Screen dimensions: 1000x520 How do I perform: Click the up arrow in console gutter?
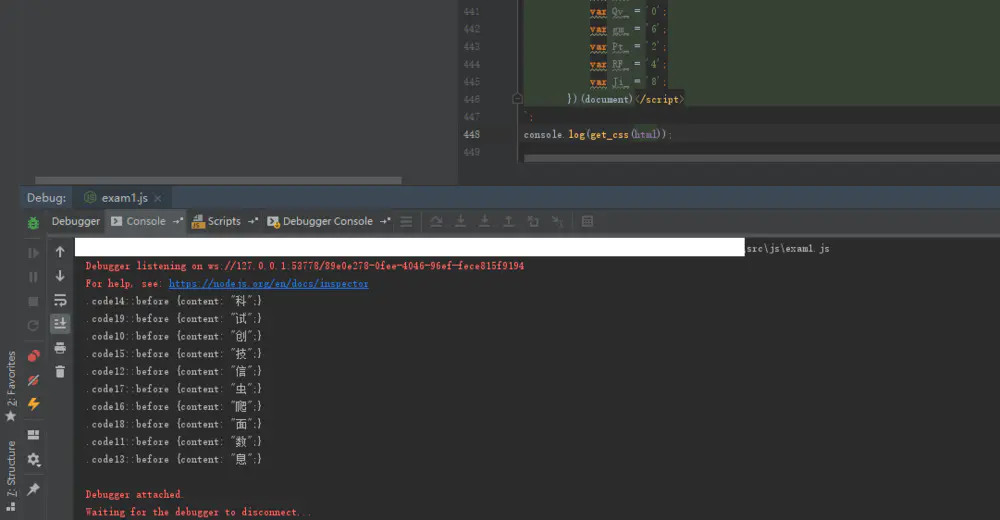tap(60, 252)
